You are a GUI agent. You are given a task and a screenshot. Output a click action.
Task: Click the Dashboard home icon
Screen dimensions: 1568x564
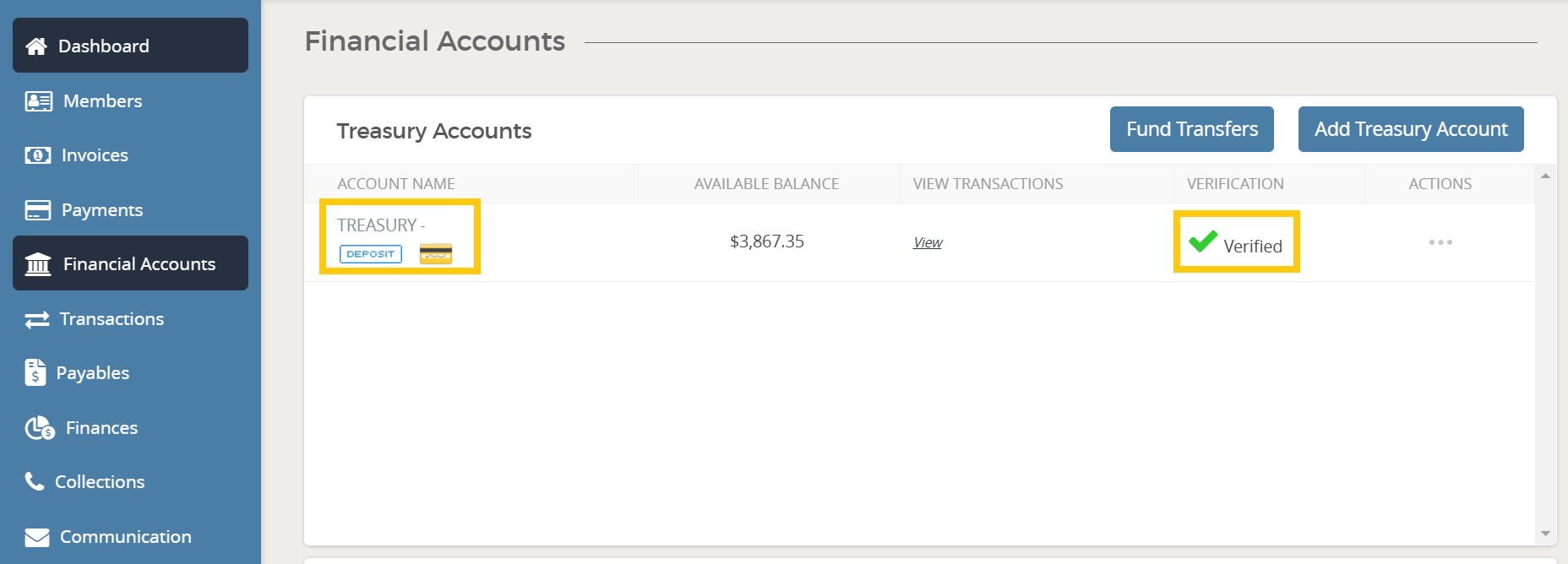(36, 46)
